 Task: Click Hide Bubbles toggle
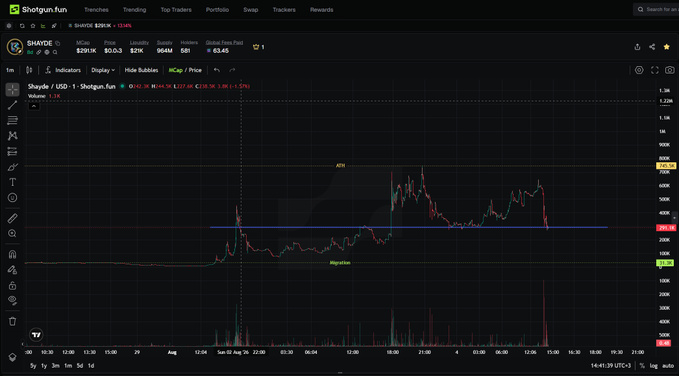(141, 70)
